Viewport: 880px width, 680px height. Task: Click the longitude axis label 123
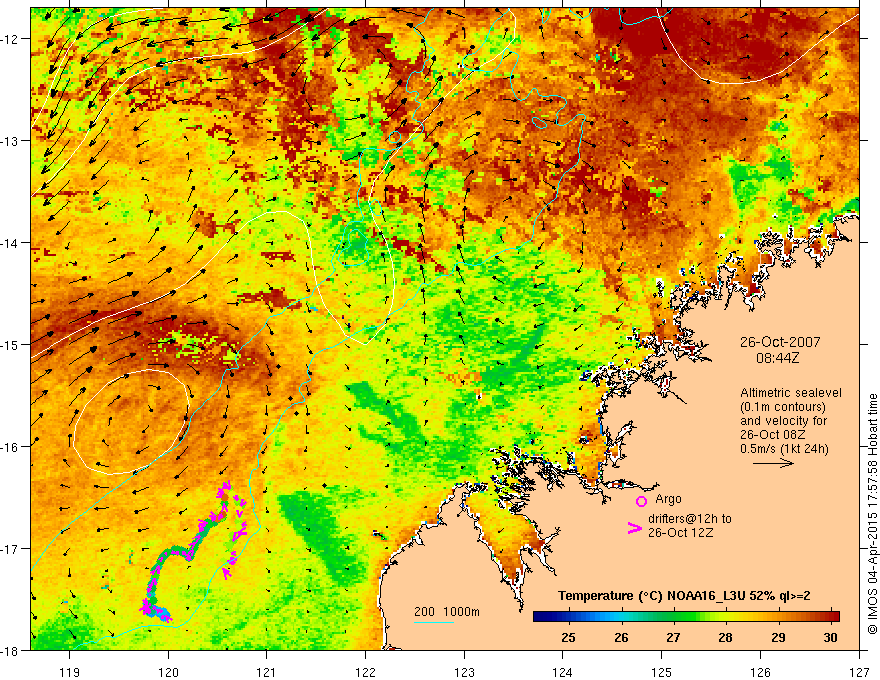coord(464,672)
